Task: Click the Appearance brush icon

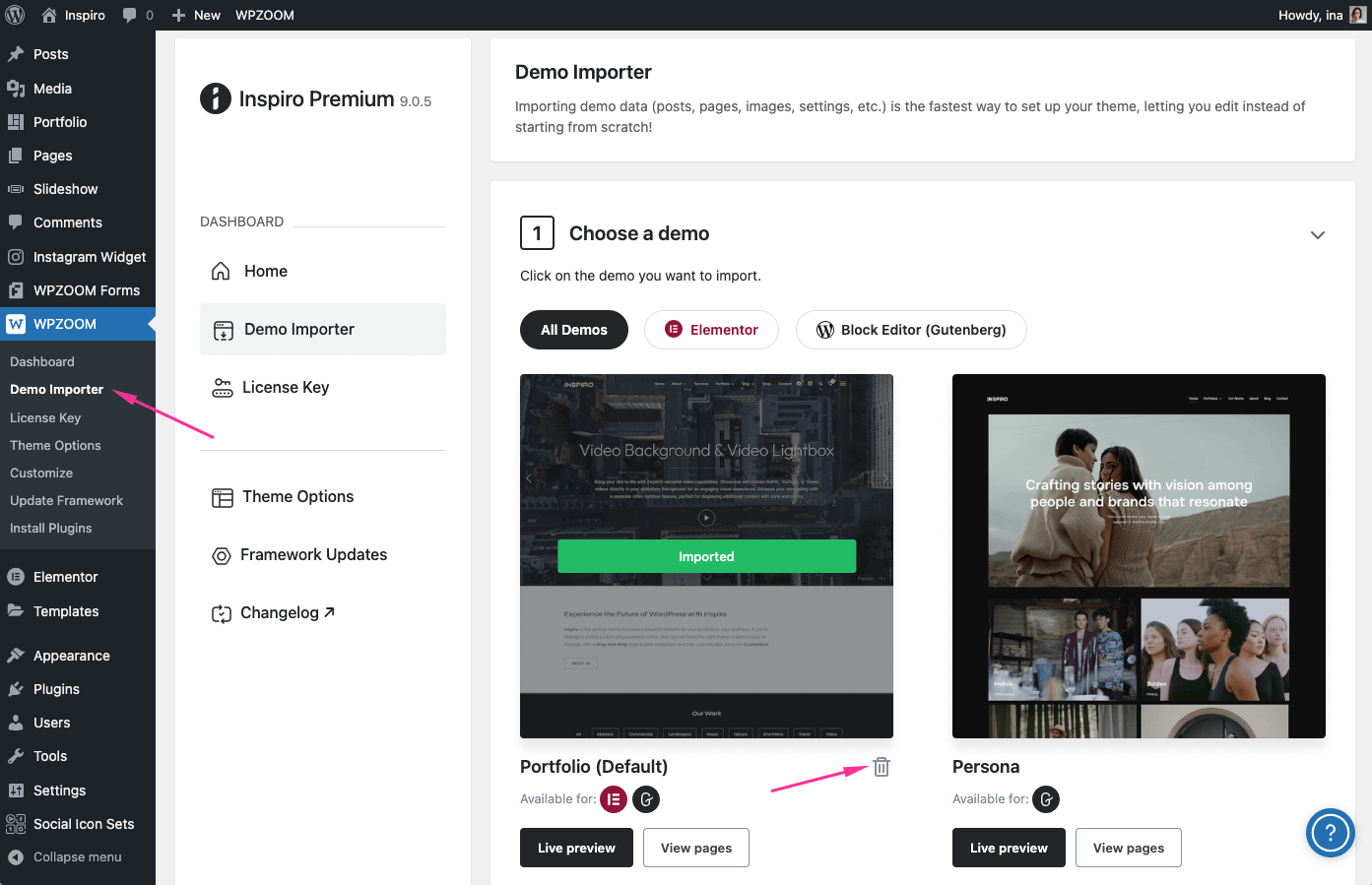Action: point(16,656)
